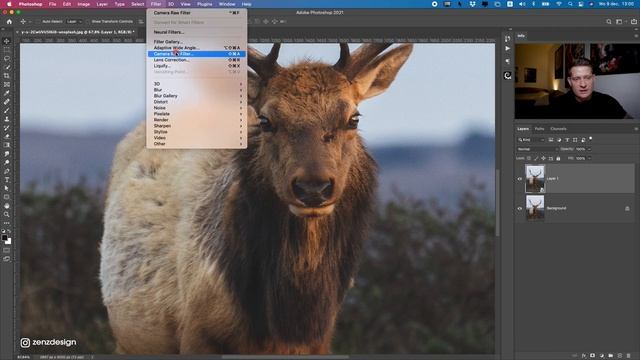The image size is (640, 360).
Task: Click lock position icon in Layers panel
Action: 543,158
